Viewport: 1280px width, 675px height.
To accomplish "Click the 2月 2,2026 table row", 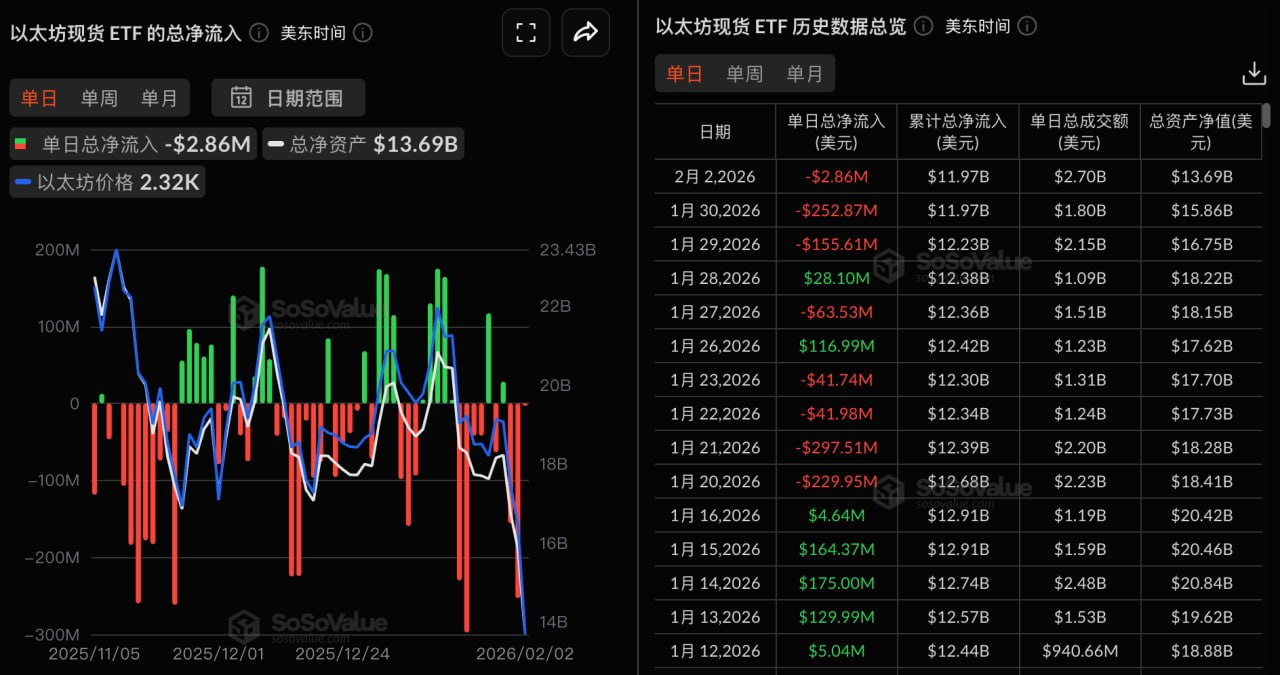I will point(958,176).
